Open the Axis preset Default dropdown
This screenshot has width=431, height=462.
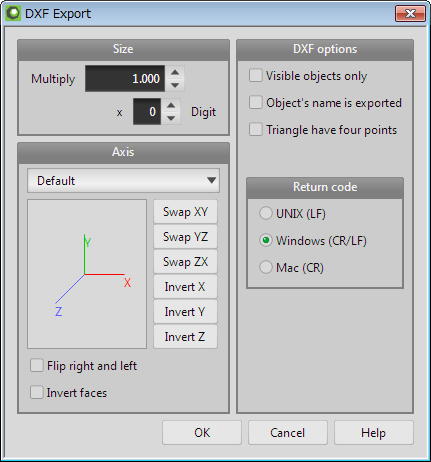pos(123,180)
